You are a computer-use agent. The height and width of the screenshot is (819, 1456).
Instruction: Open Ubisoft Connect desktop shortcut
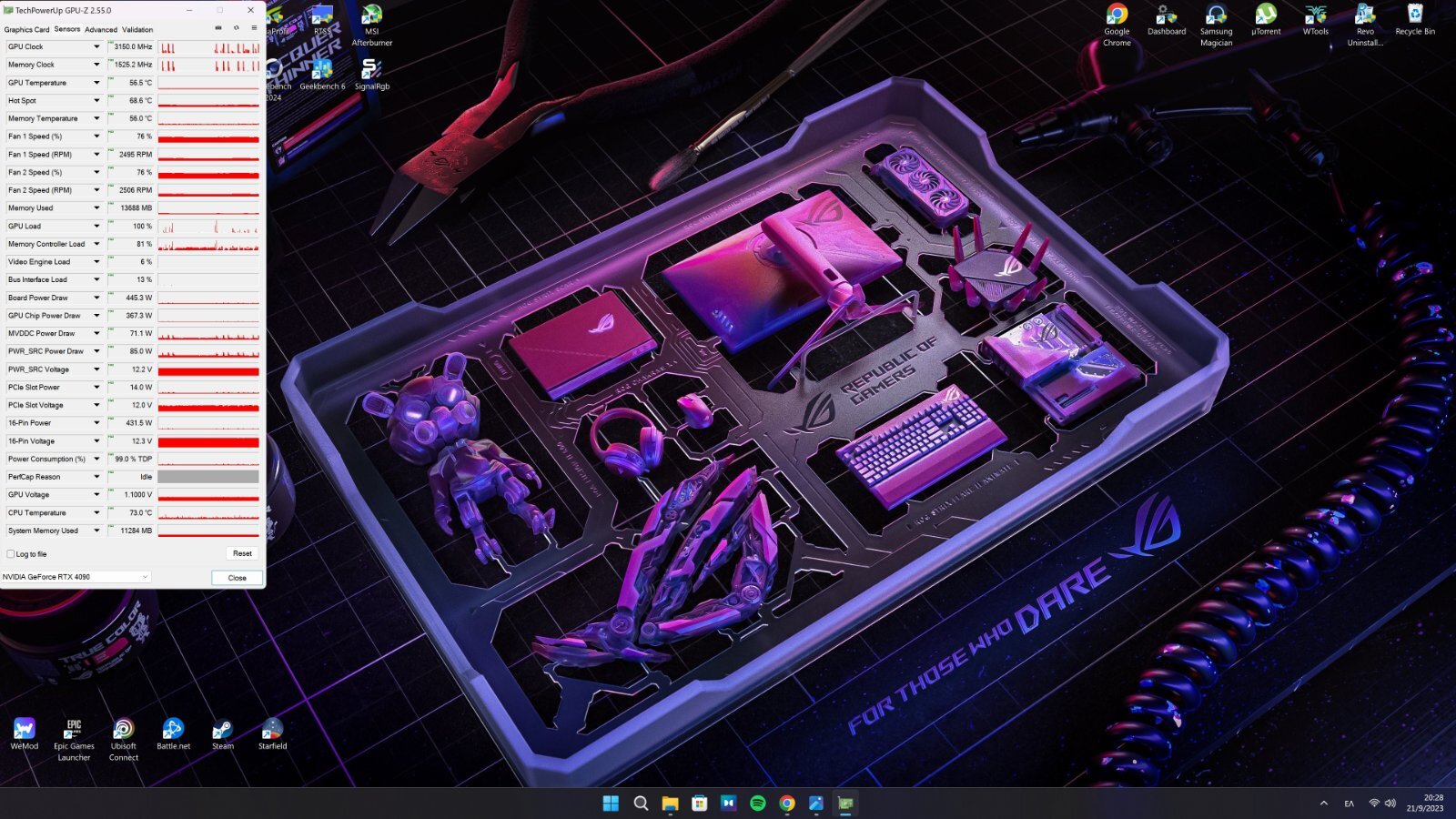coord(124,739)
